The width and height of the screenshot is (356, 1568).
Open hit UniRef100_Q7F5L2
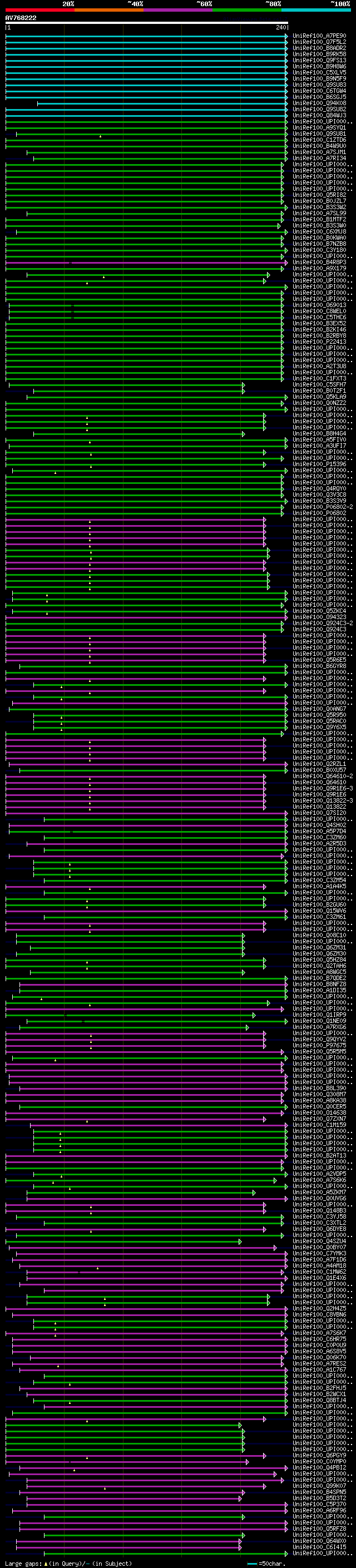(x=319, y=42)
